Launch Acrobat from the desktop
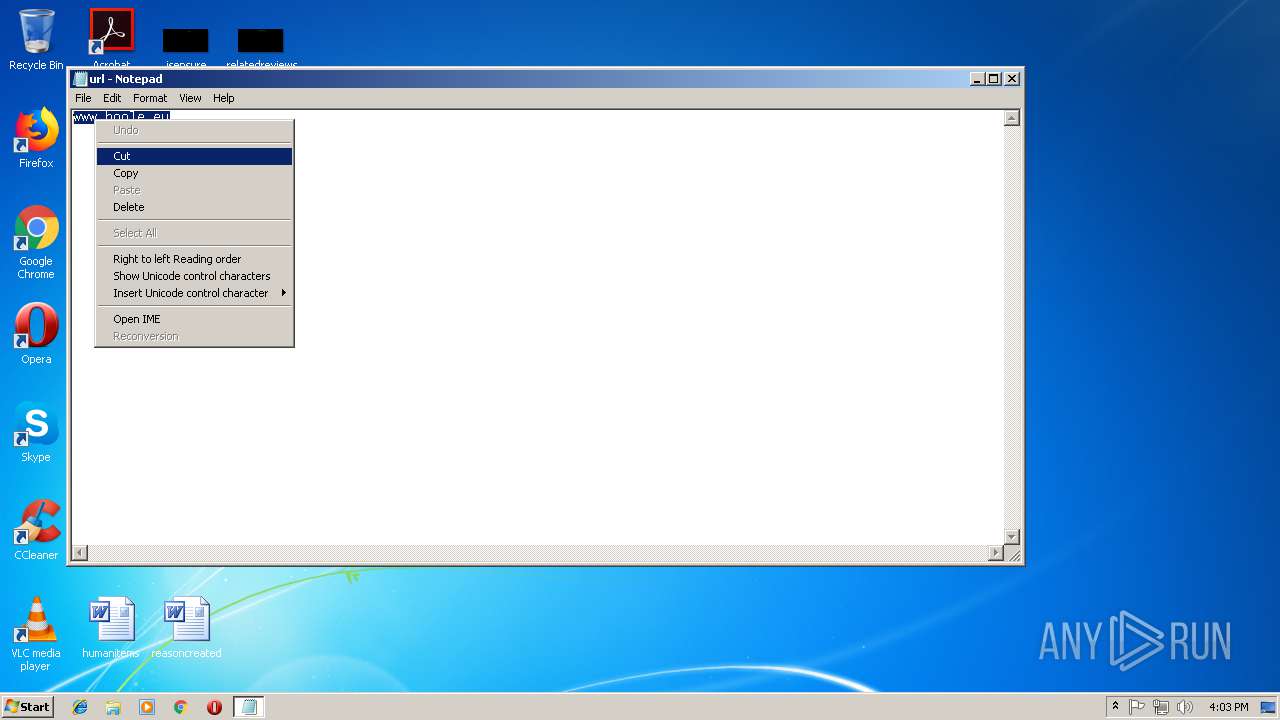This screenshot has width=1280, height=720. click(111, 38)
